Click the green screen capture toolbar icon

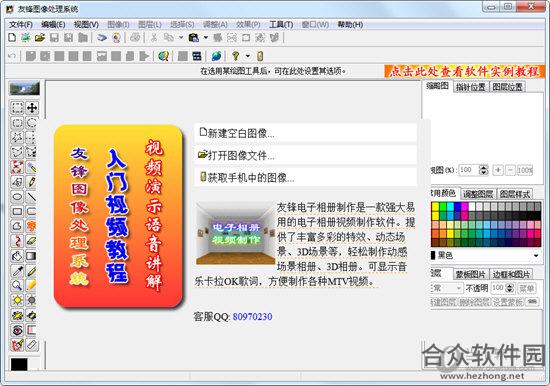coord(25,38)
